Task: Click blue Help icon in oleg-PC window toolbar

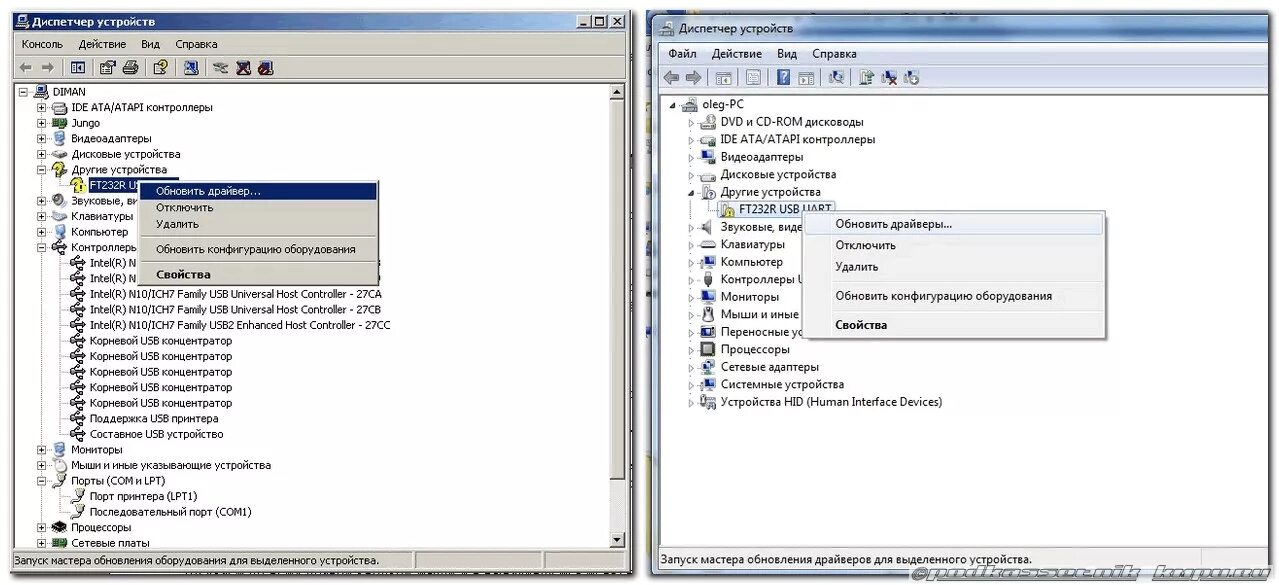Action: pos(784,77)
